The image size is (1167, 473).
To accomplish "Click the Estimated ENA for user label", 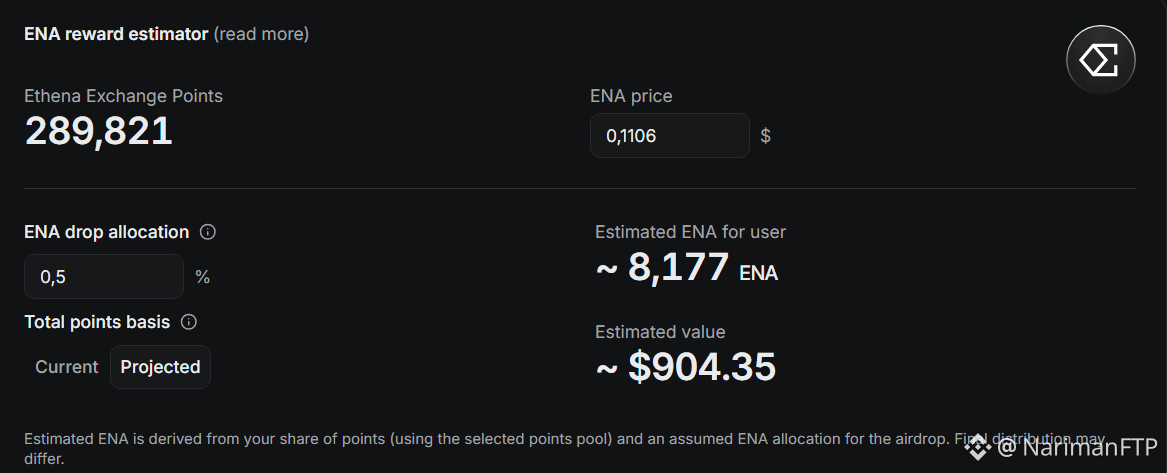I will (690, 232).
